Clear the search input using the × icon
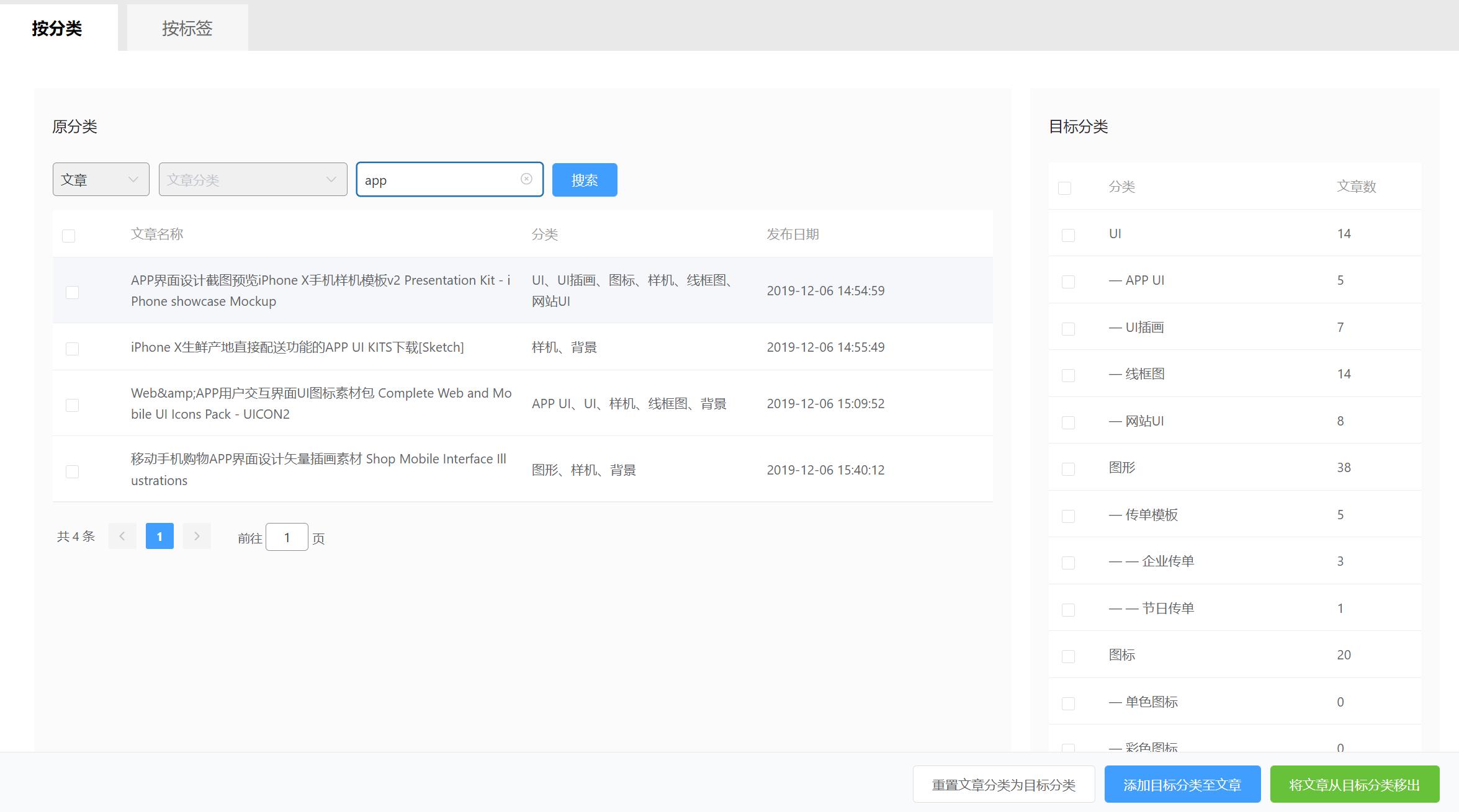 pos(526,179)
